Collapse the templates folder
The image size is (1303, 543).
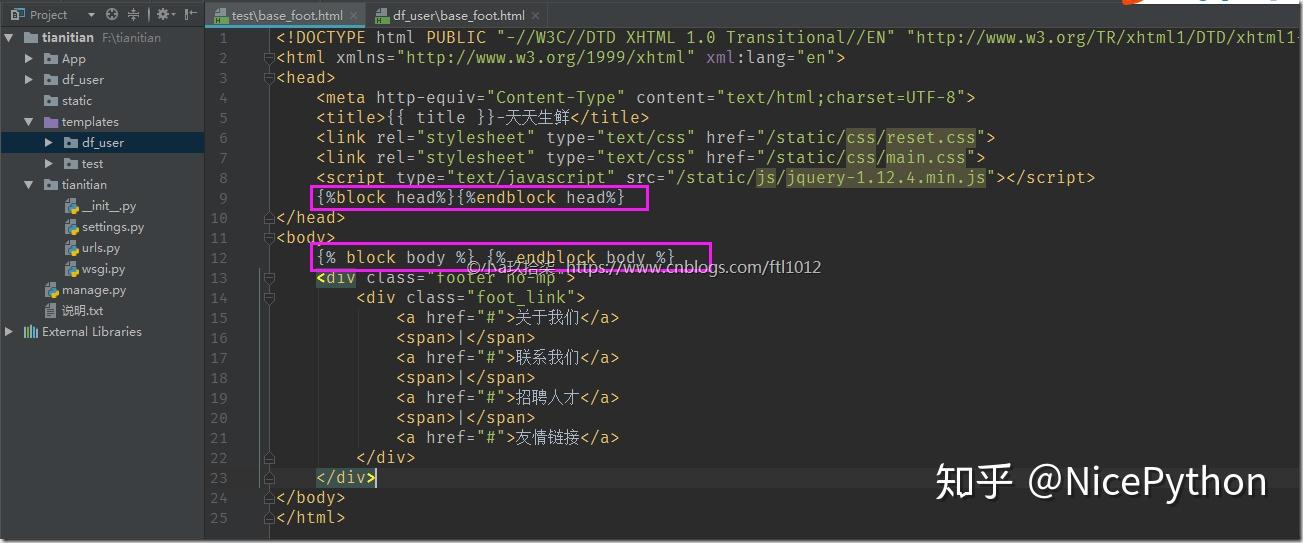coord(29,122)
